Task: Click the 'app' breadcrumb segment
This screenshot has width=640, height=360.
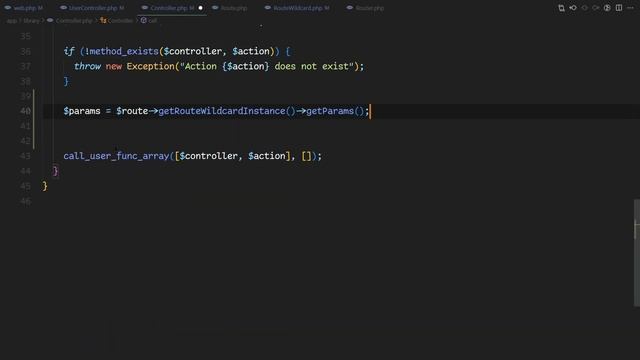Action: 11,20
